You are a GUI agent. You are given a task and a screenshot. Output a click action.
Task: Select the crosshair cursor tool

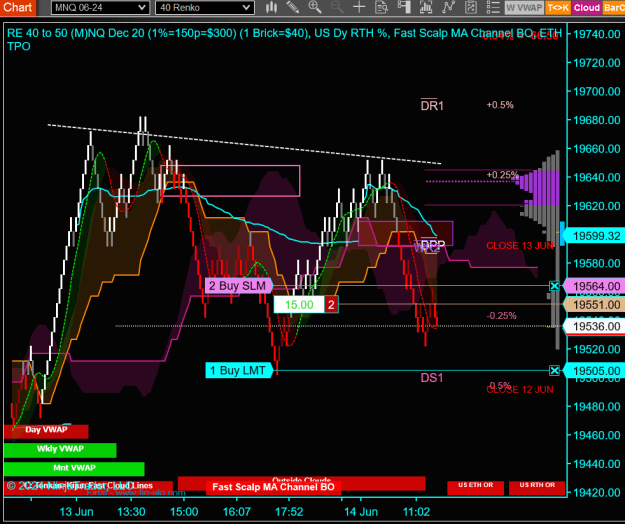click(x=359, y=7)
